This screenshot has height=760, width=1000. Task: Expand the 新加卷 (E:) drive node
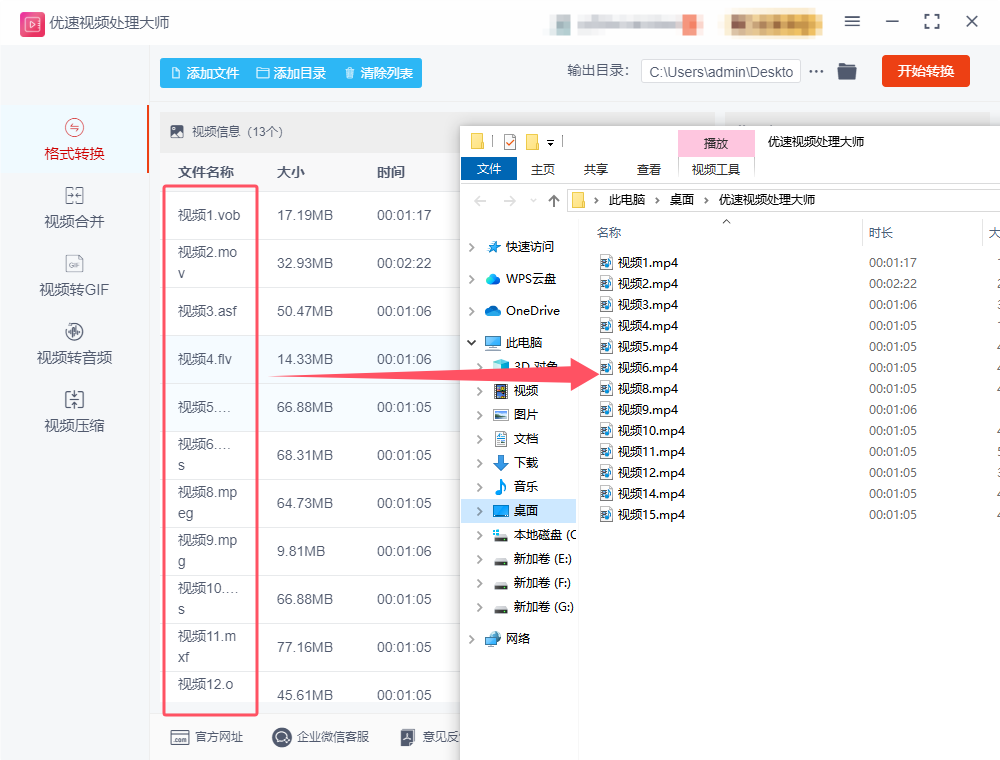pos(480,559)
